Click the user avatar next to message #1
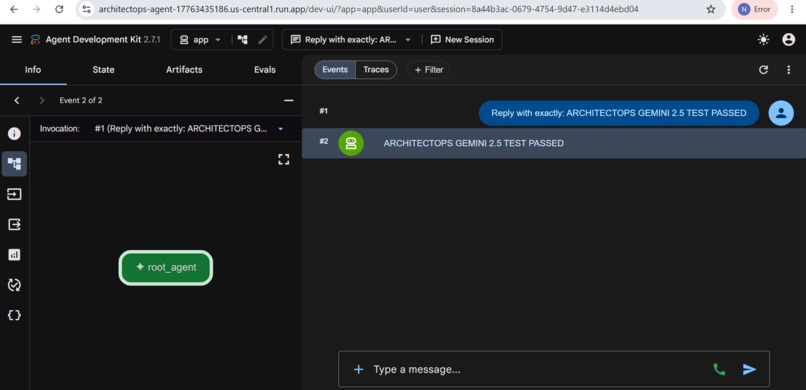Image resolution: width=806 pixels, height=390 pixels. 781,113
